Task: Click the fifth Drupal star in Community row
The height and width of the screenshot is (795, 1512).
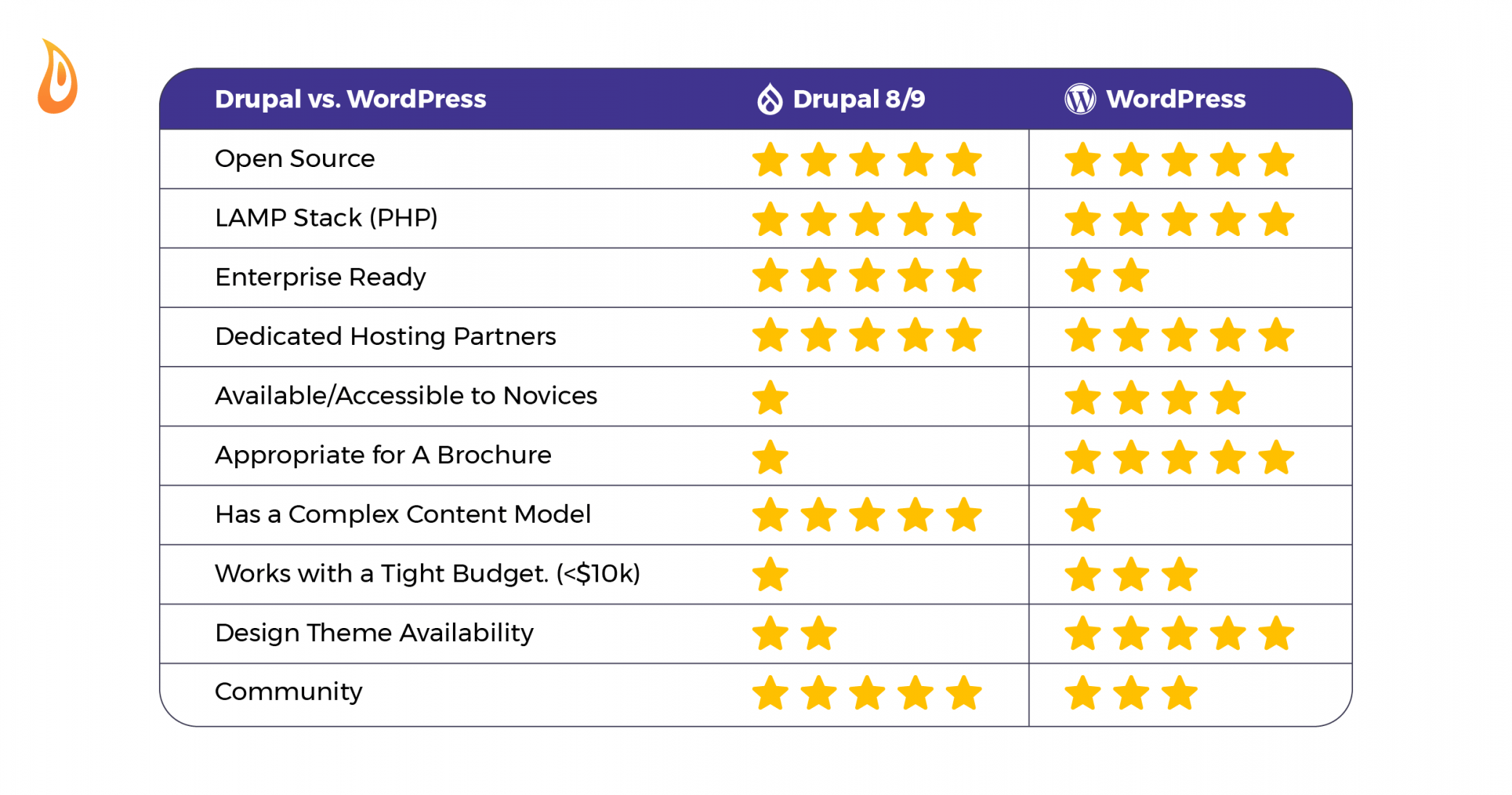Action: click(964, 693)
